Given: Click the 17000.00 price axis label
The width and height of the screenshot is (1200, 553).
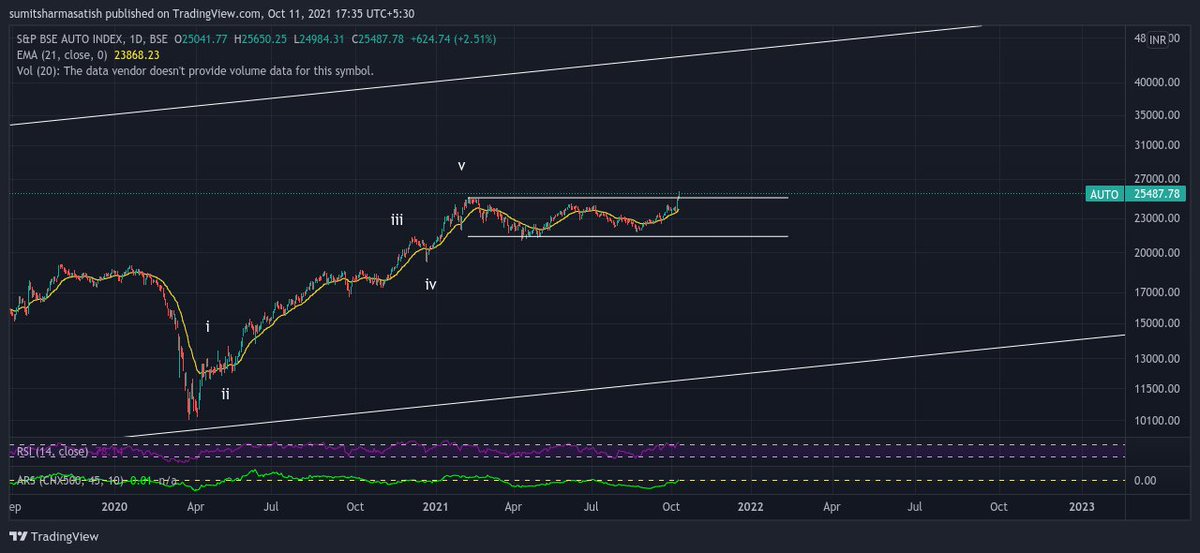Looking at the screenshot, I should click(x=1158, y=293).
